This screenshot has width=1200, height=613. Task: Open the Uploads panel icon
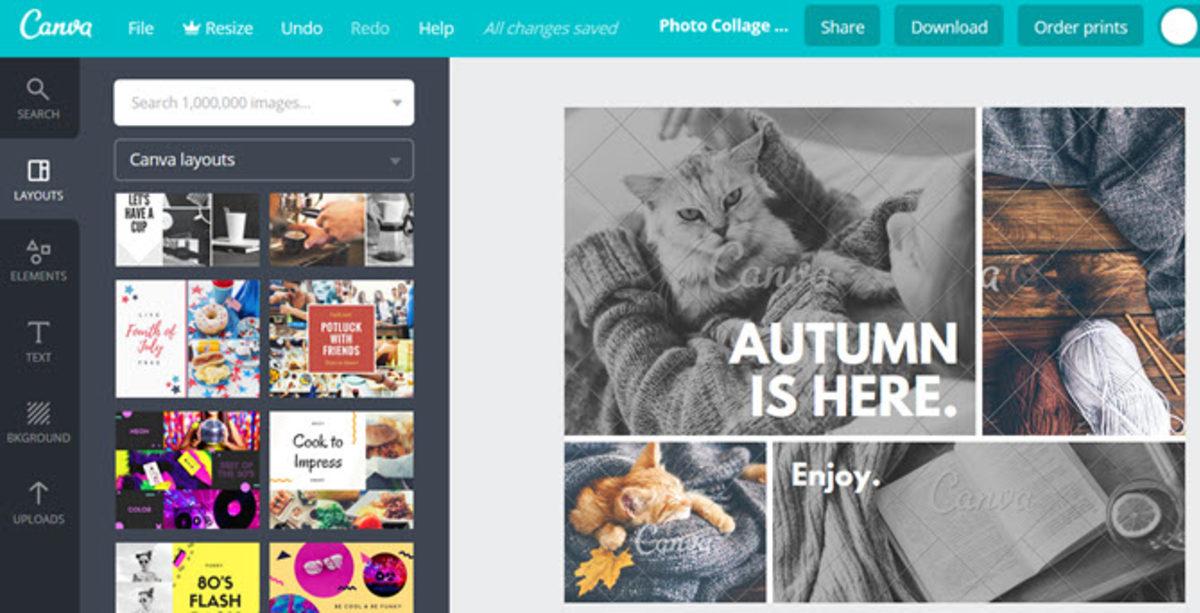tap(38, 503)
